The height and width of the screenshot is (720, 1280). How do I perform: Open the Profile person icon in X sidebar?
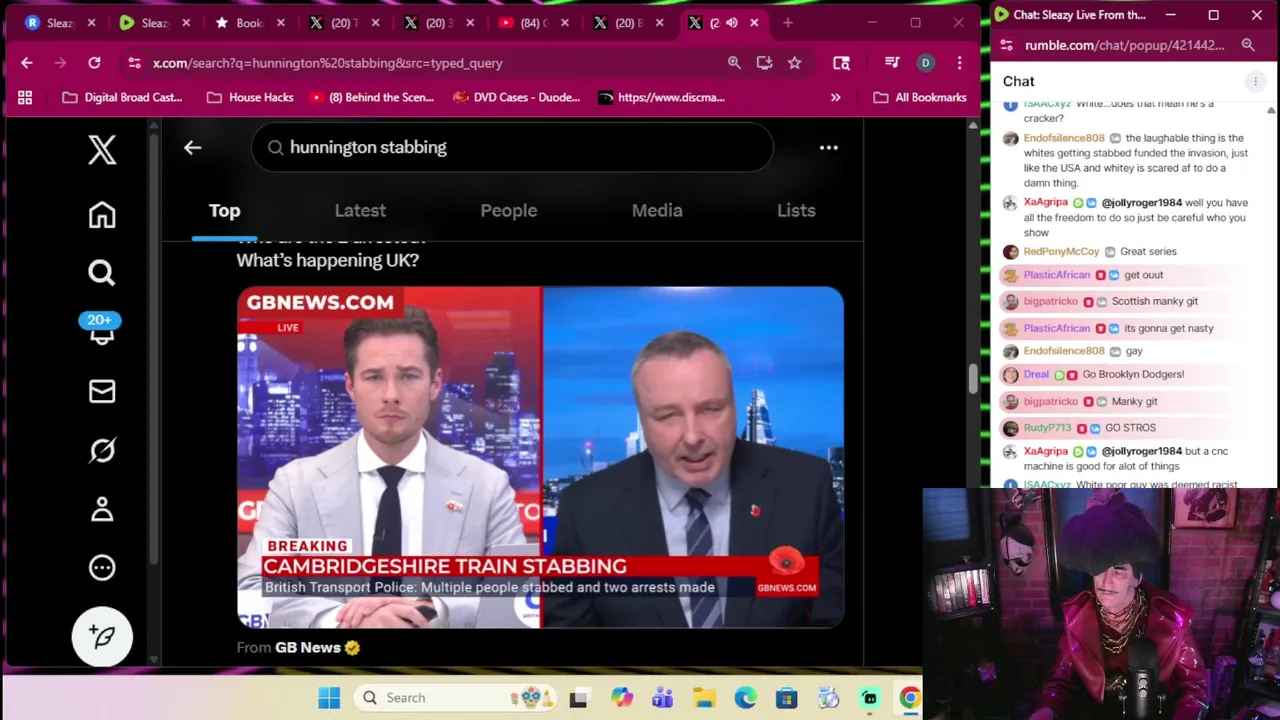pos(102,509)
